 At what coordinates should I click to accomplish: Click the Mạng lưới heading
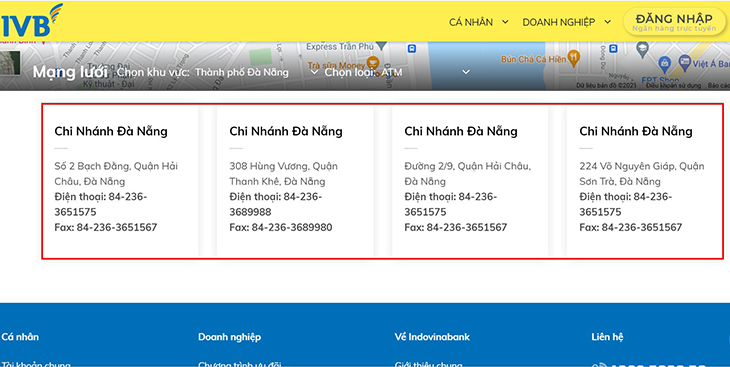point(70,72)
